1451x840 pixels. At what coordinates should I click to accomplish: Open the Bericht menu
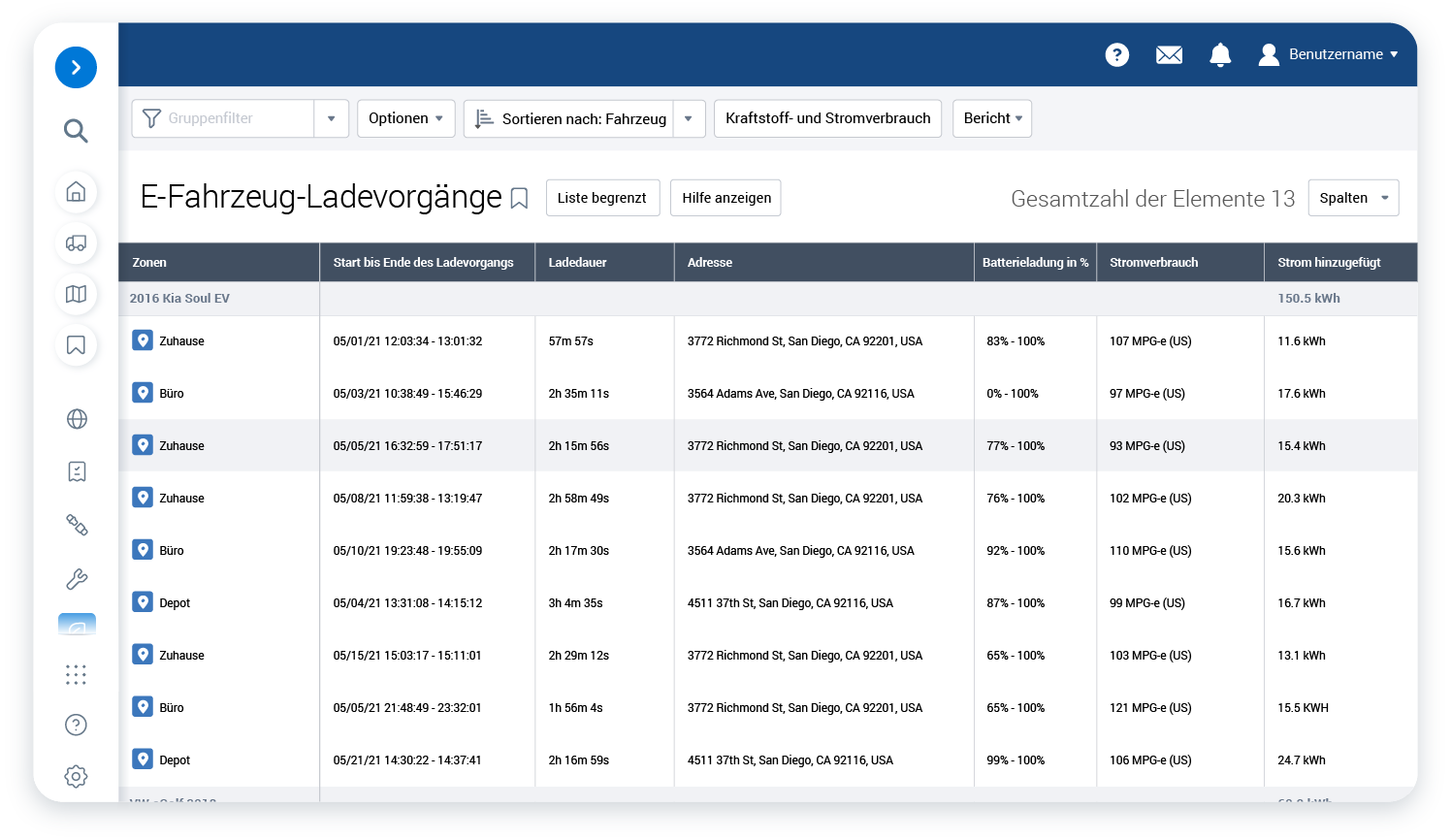pyautogui.click(x=991, y=117)
